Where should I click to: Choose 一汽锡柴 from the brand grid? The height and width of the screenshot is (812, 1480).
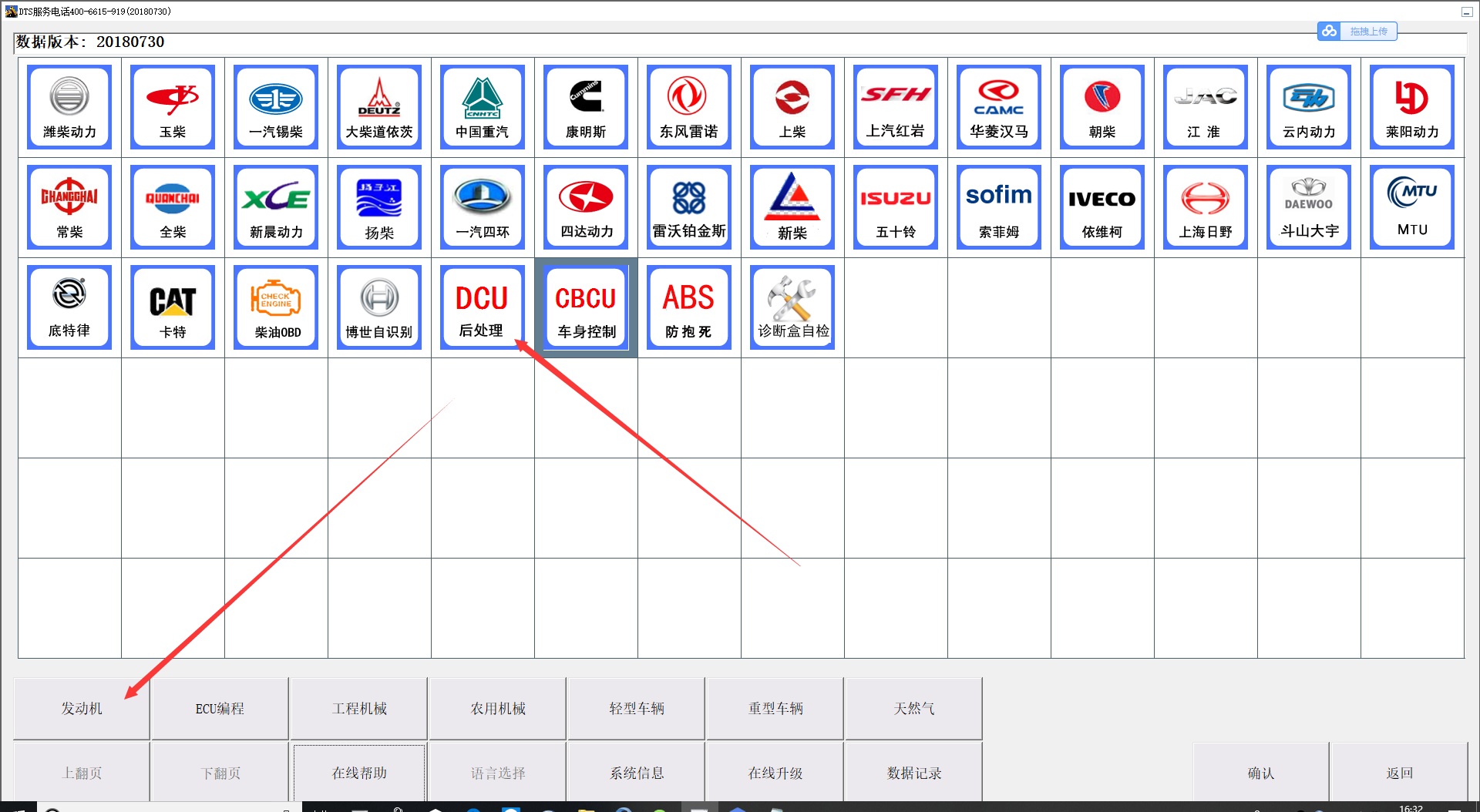click(276, 107)
